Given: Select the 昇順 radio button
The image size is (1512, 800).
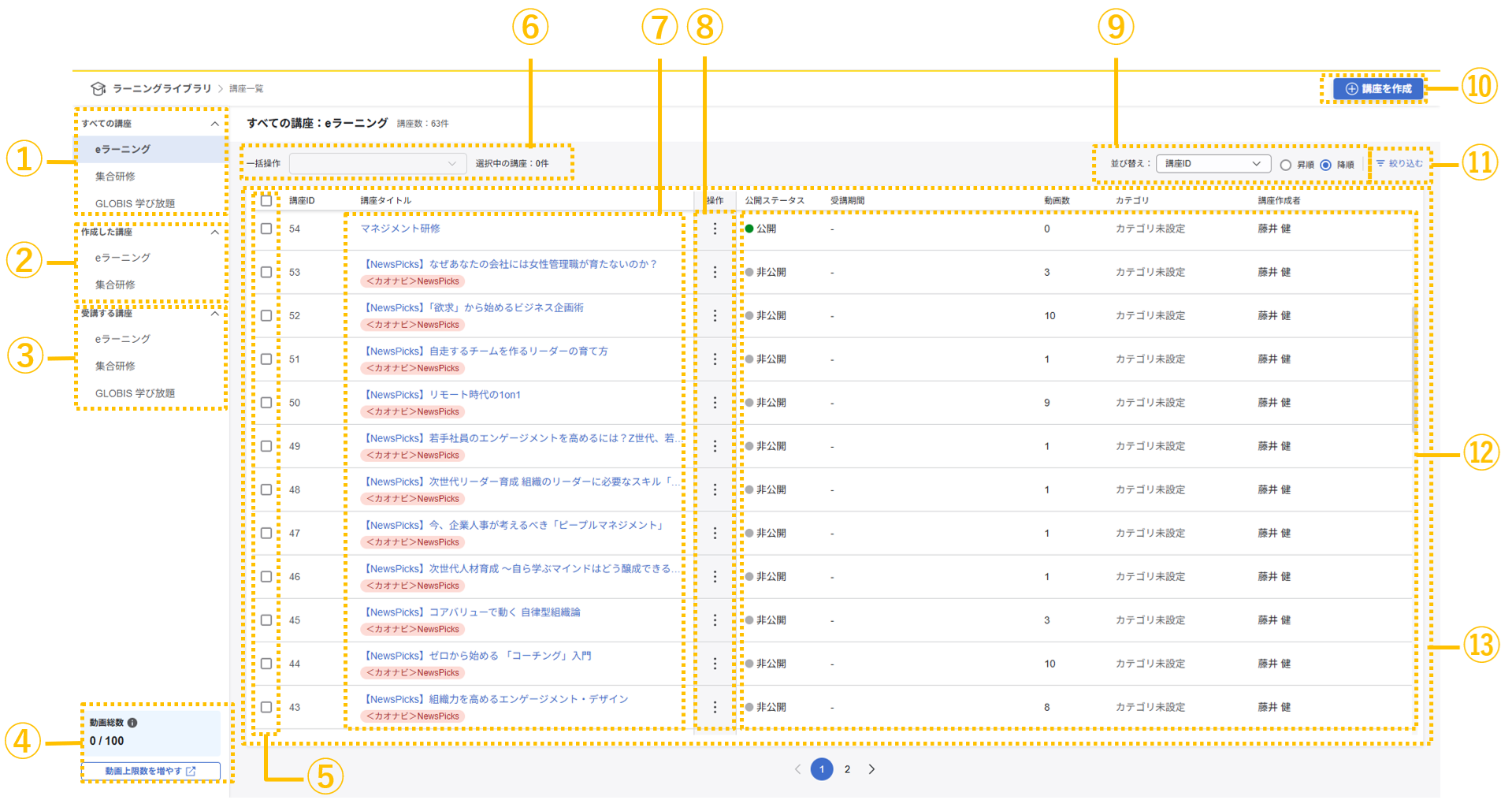Looking at the screenshot, I should (x=1286, y=165).
